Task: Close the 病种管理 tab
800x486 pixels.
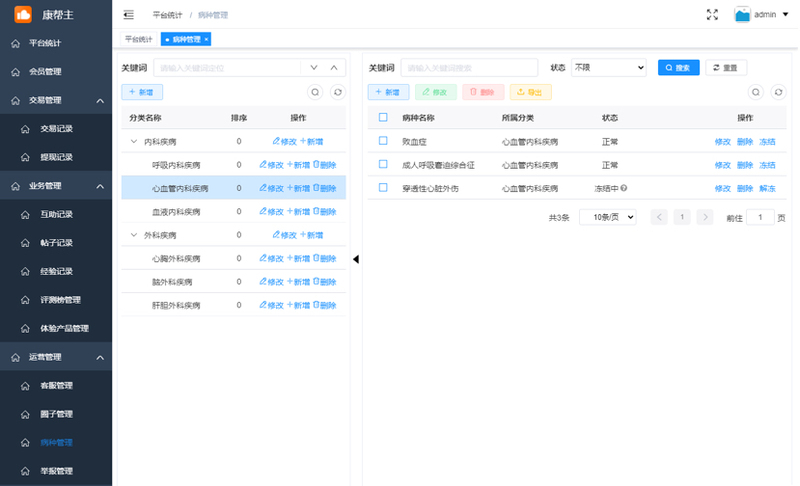Action: pos(206,39)
